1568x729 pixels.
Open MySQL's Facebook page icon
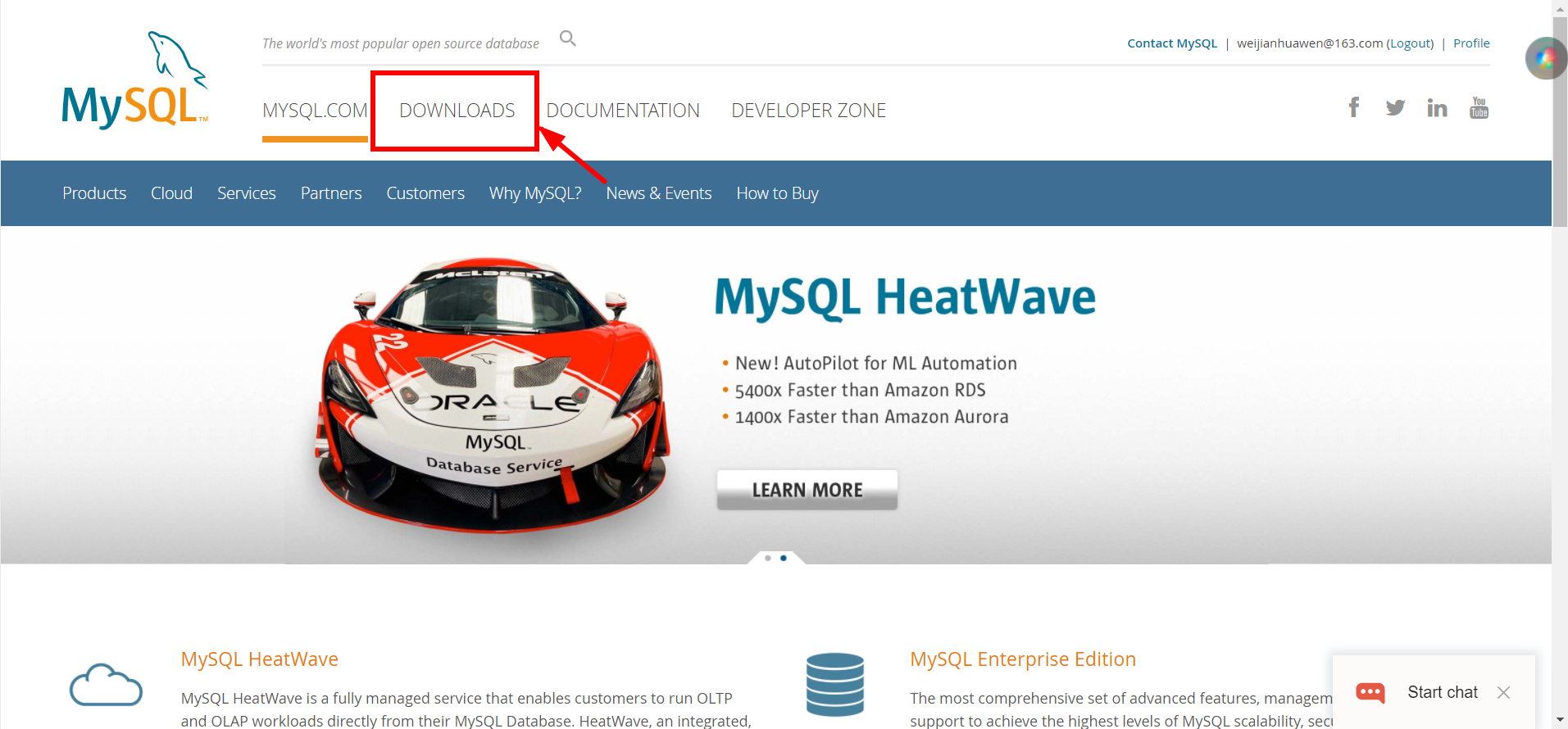[1354, 107]
